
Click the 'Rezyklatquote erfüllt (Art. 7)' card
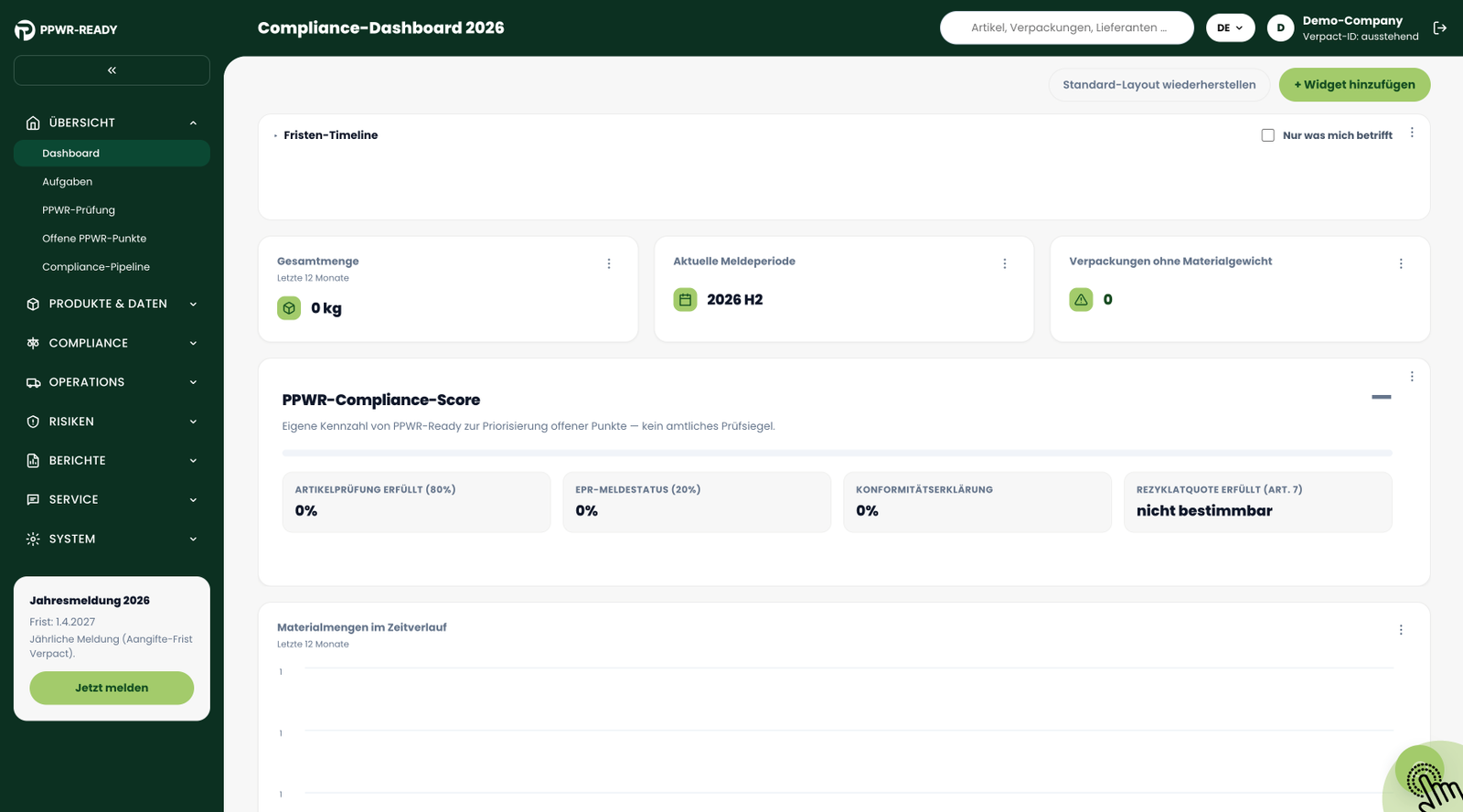1258,502
